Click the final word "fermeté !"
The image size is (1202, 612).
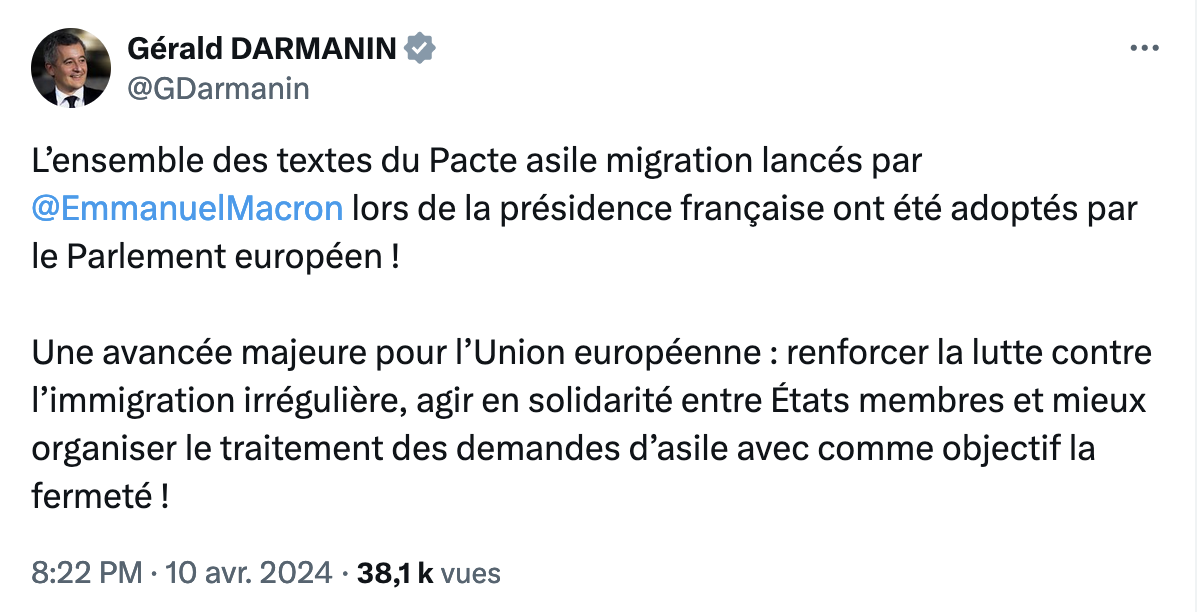tap(99, 494)
